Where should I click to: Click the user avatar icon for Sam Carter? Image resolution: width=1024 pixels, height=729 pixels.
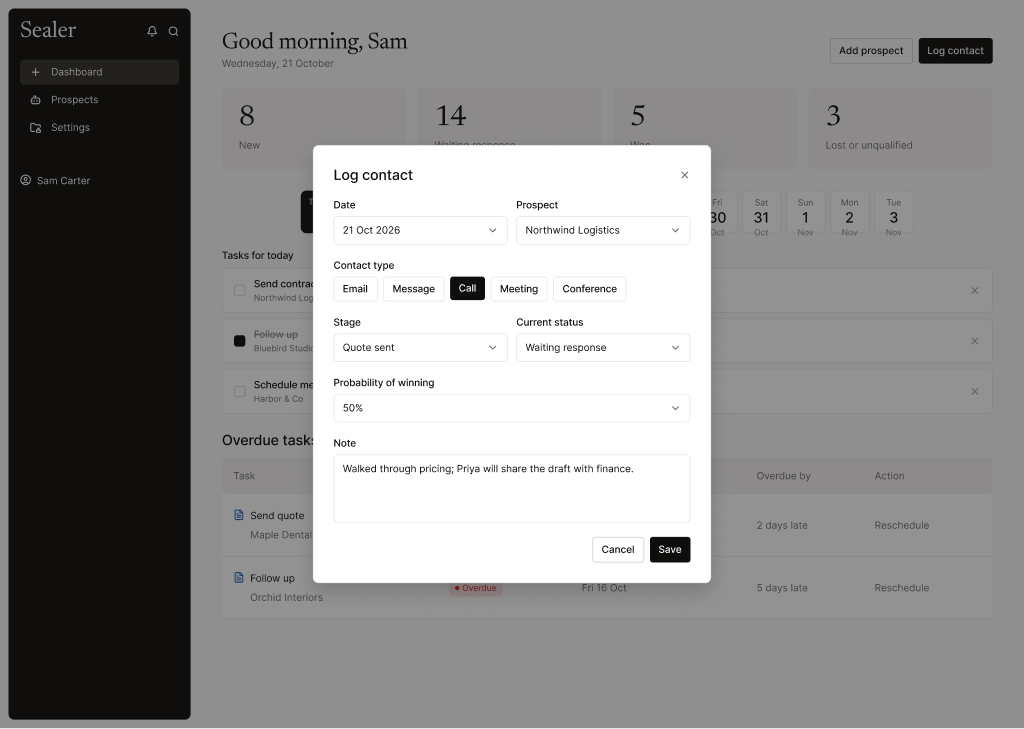pos(25,180)
